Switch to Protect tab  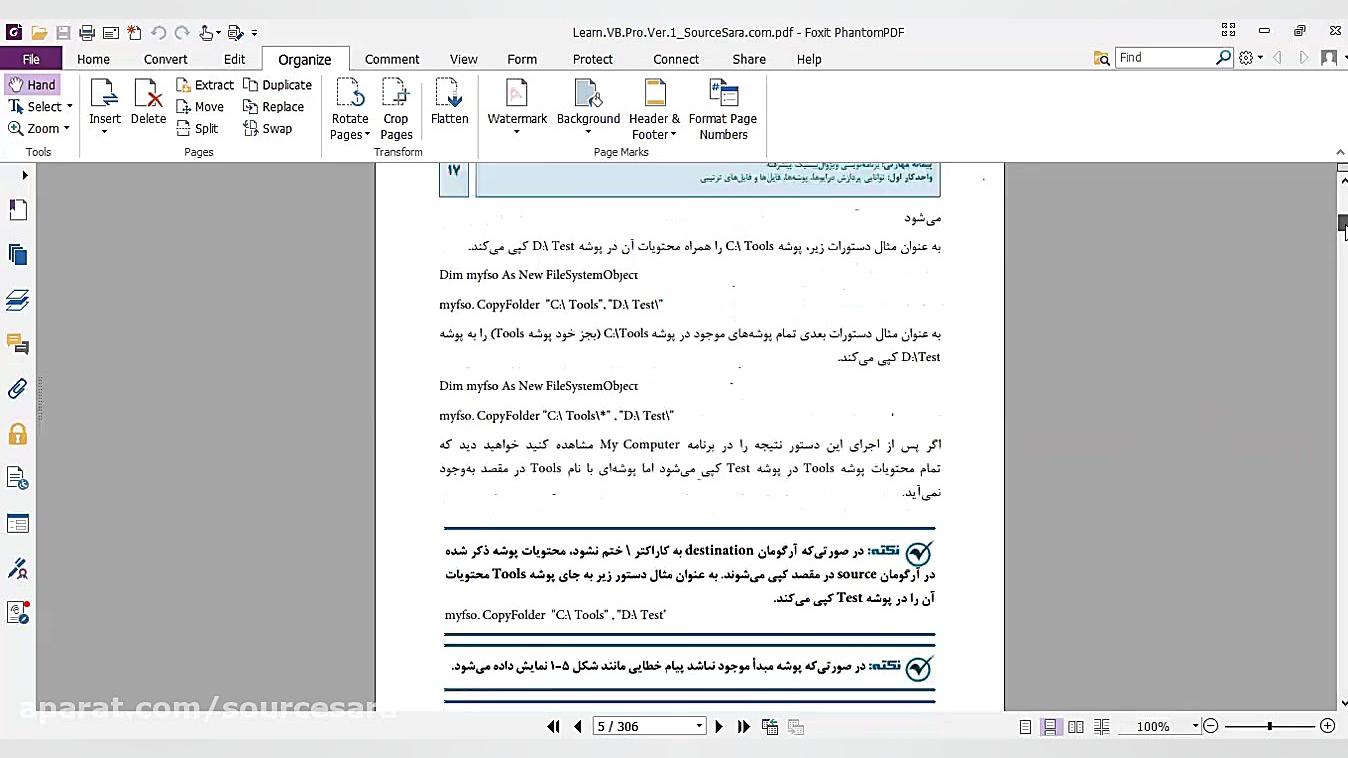click(x=592, y=59)
